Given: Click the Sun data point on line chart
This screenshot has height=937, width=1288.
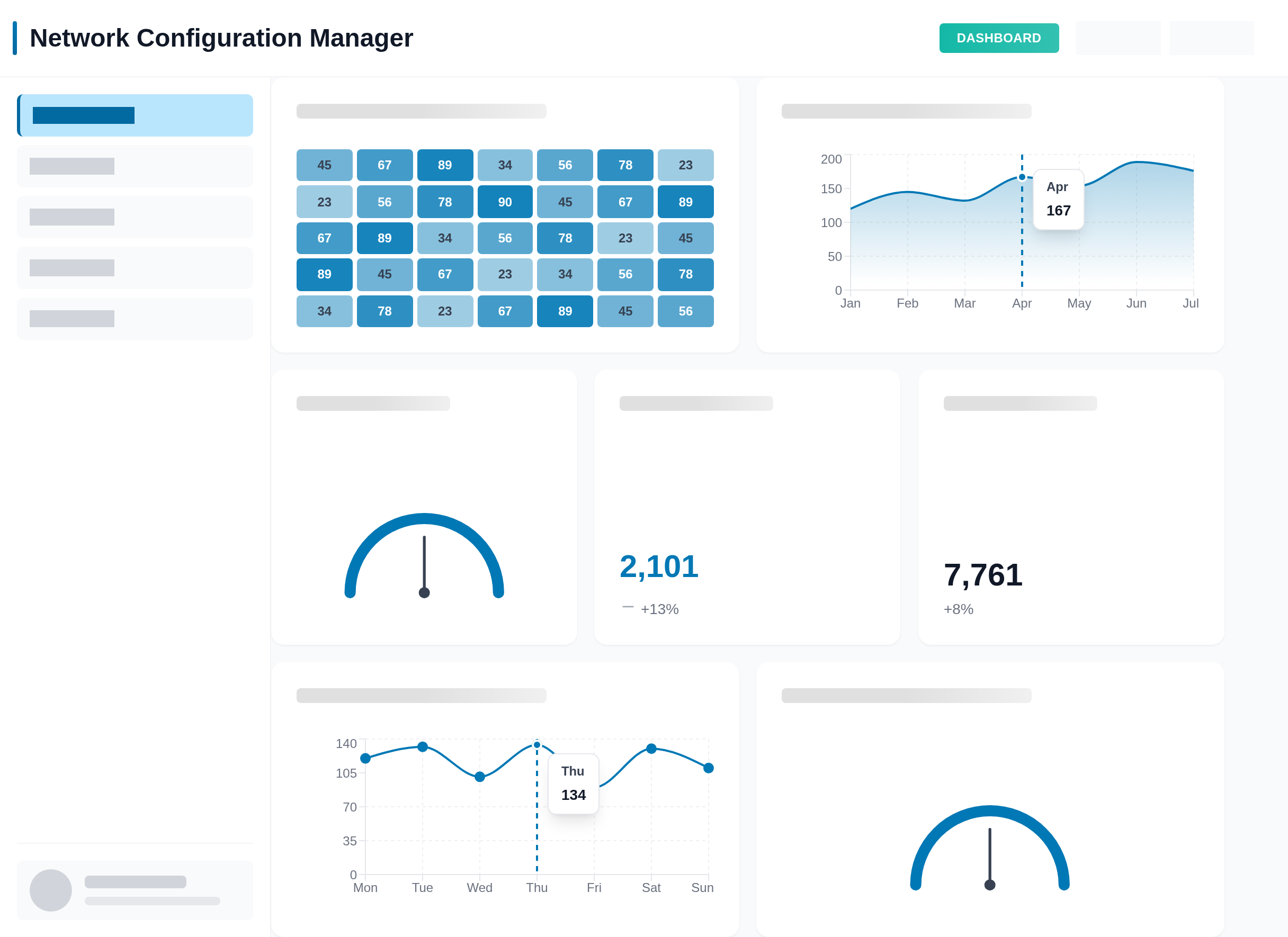Looking at the screenshot, I should 708,768.
